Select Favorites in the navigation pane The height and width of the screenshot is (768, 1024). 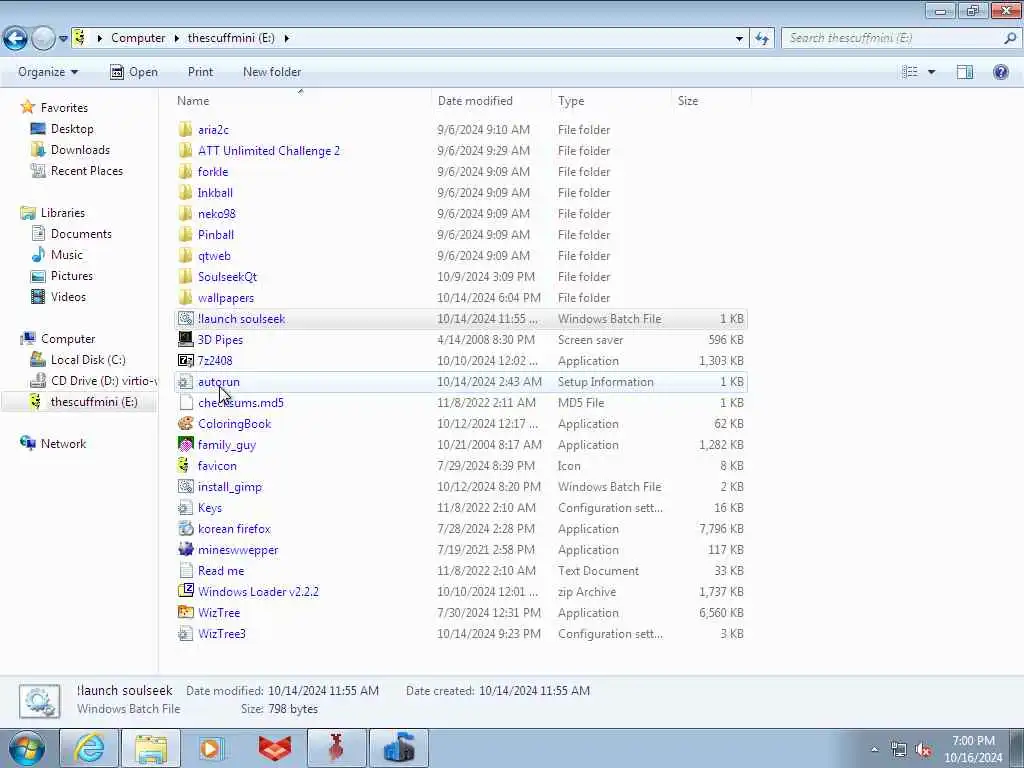pyautogui.click(x=64, y=108)
